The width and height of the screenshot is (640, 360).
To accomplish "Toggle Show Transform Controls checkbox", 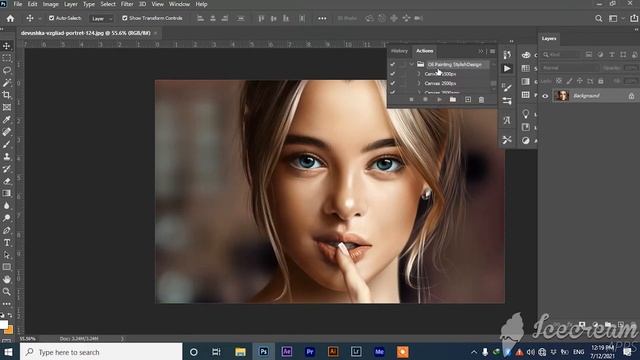I will click(x=125, y=18).
